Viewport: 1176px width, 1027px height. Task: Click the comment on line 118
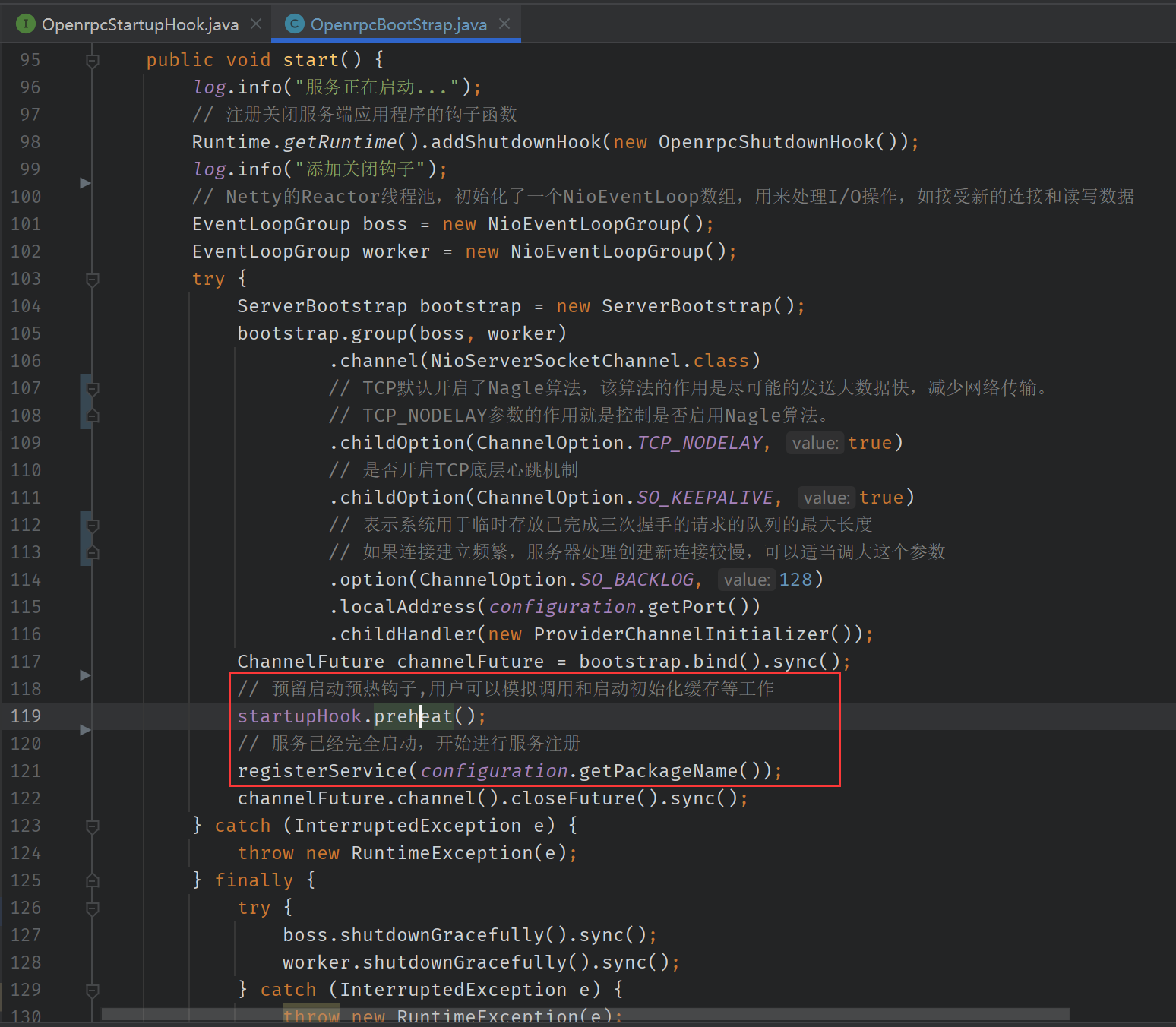[x=506, y=689]
